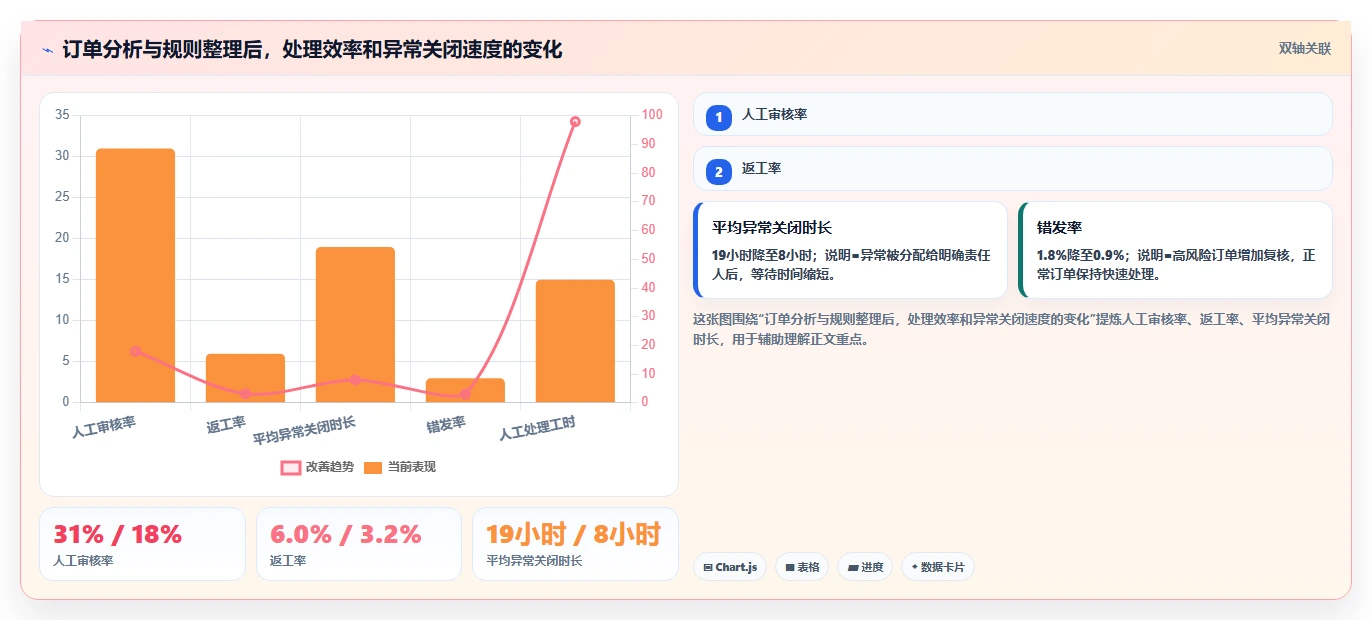Click the 19小时 / 8小时 stat value

(x=573, y=535)
